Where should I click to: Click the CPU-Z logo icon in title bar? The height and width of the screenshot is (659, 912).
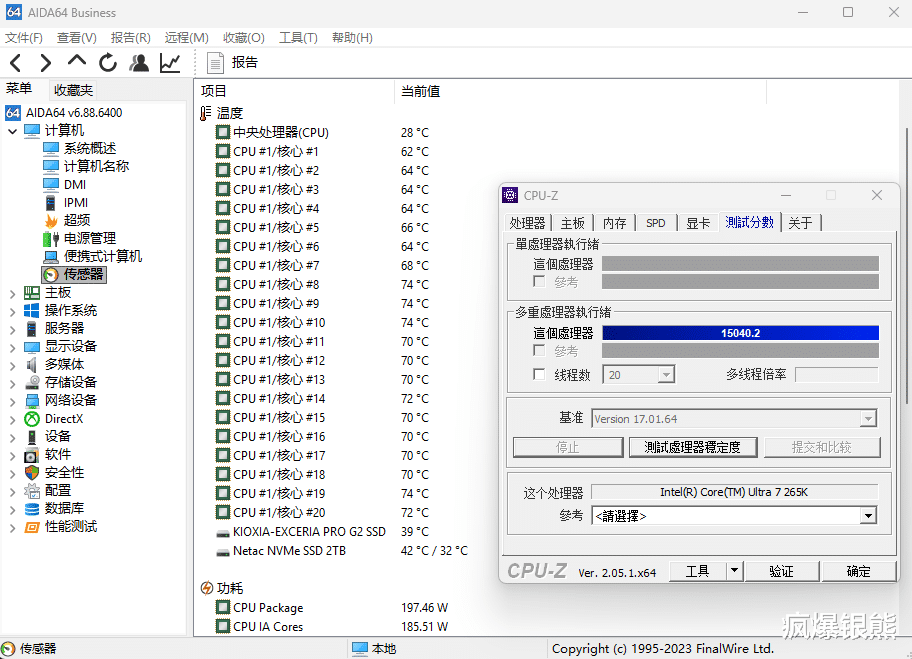(510, 195)
